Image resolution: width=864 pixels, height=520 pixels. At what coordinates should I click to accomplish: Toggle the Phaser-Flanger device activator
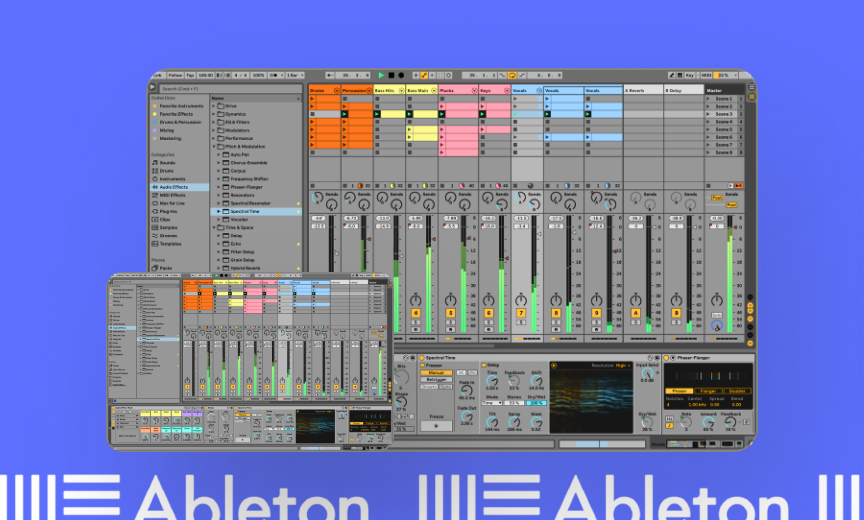click(668, 357)
